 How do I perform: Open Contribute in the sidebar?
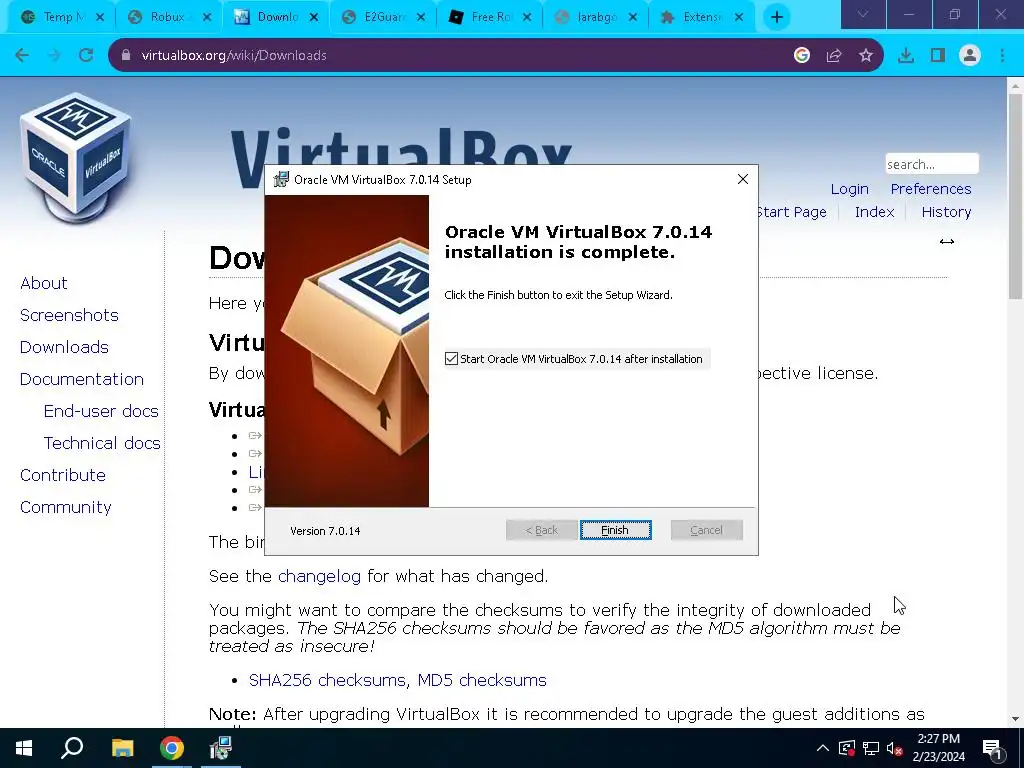(x=63, y=475)
